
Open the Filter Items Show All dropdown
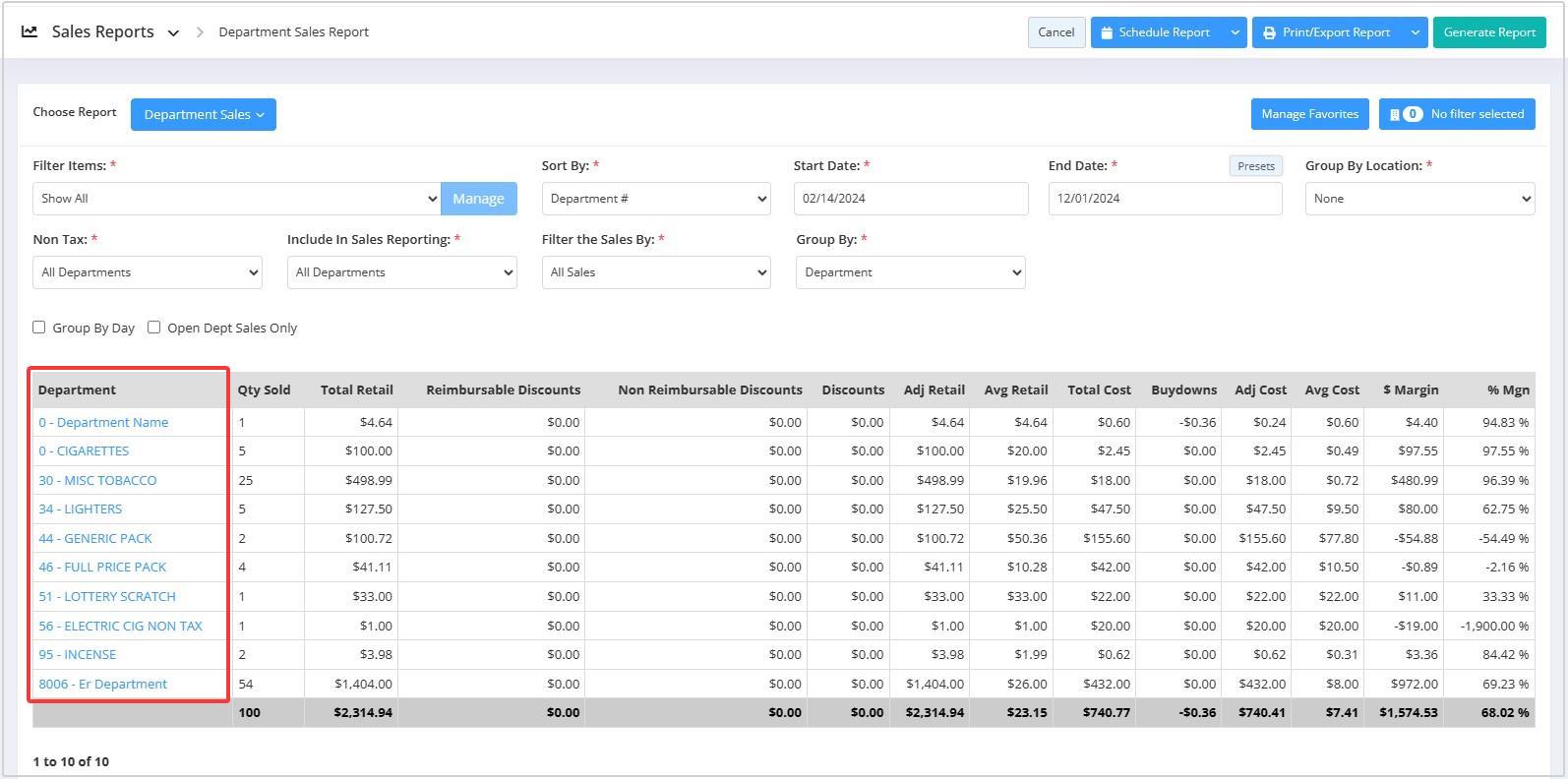tap(237, 199)
